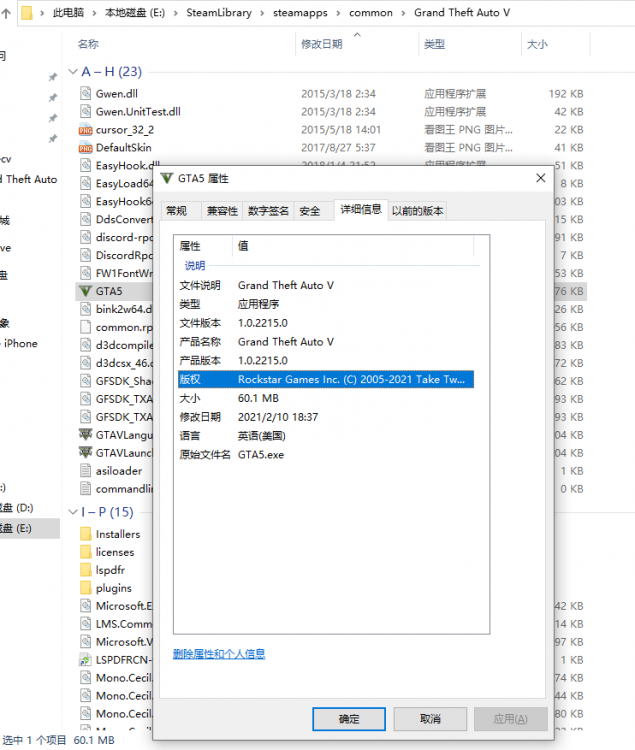Screen dimensions: 635x750
Task: Click the lspdfr folder icon
Action: (85, 570)
